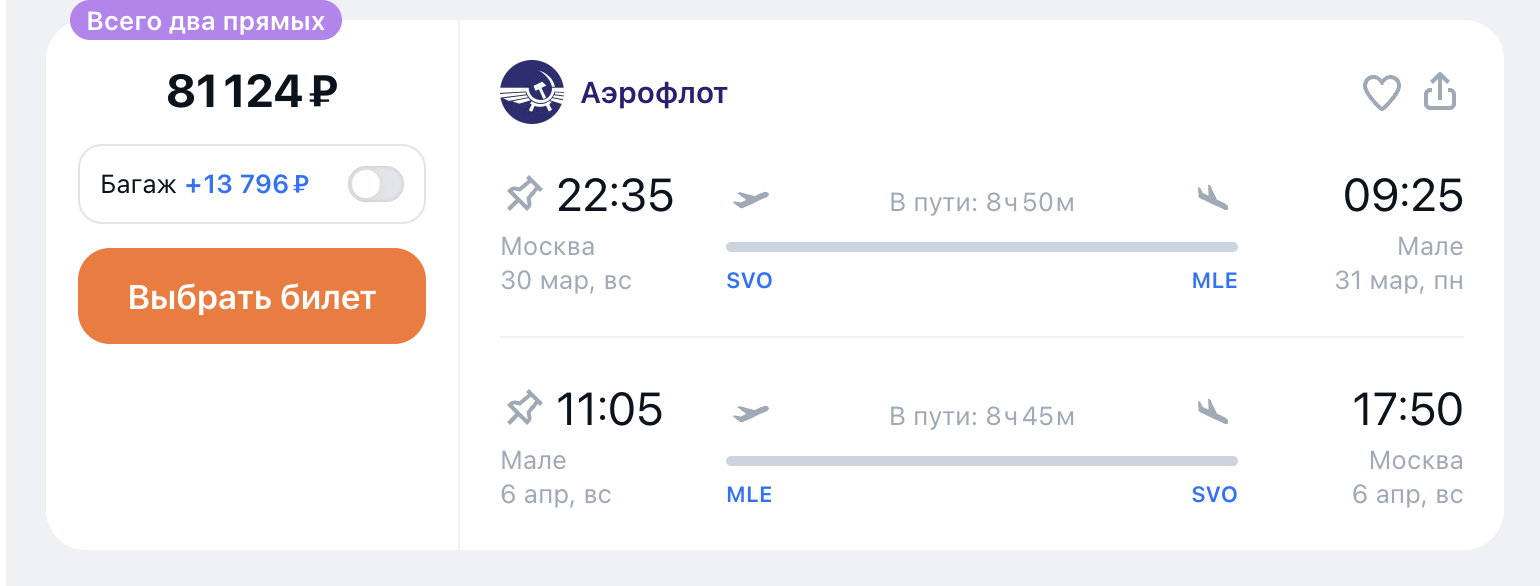Viewport: 1540px width, 586px height.
Task: Click MLE departure code on return flight
Action: (x=749, y=495)
